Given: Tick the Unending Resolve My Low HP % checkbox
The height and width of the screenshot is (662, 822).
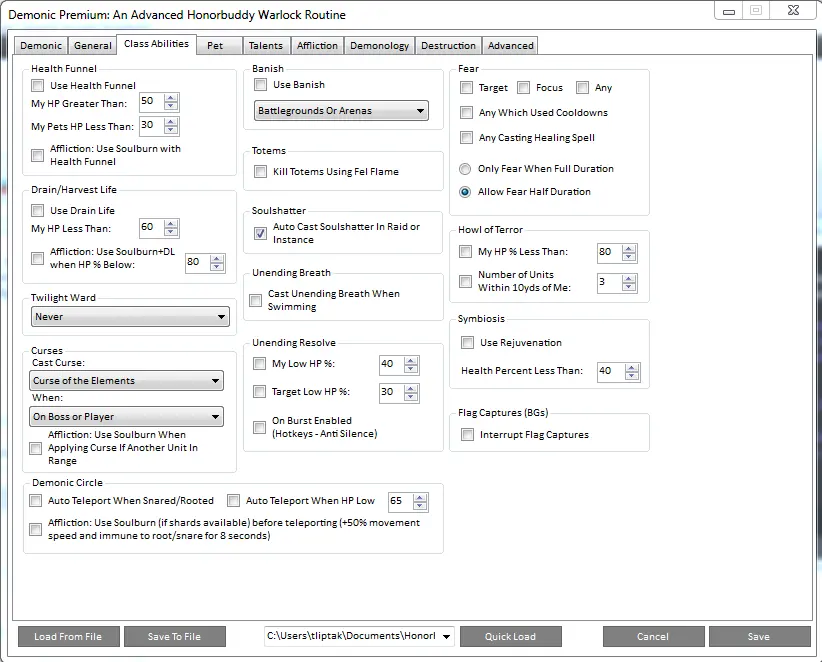Looking at the screenshot, I should (x=259, y=364).
